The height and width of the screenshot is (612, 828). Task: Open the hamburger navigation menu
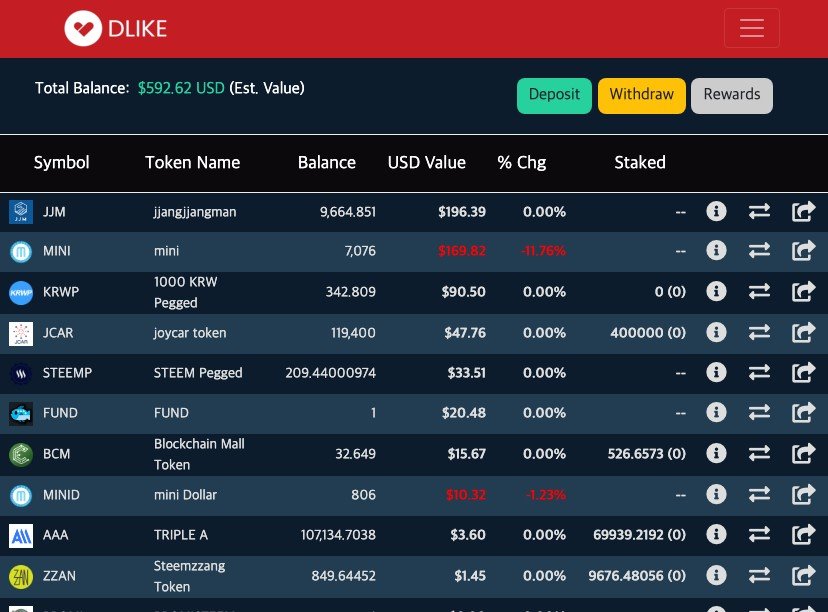pyautogui.click(x=751, y=28)
